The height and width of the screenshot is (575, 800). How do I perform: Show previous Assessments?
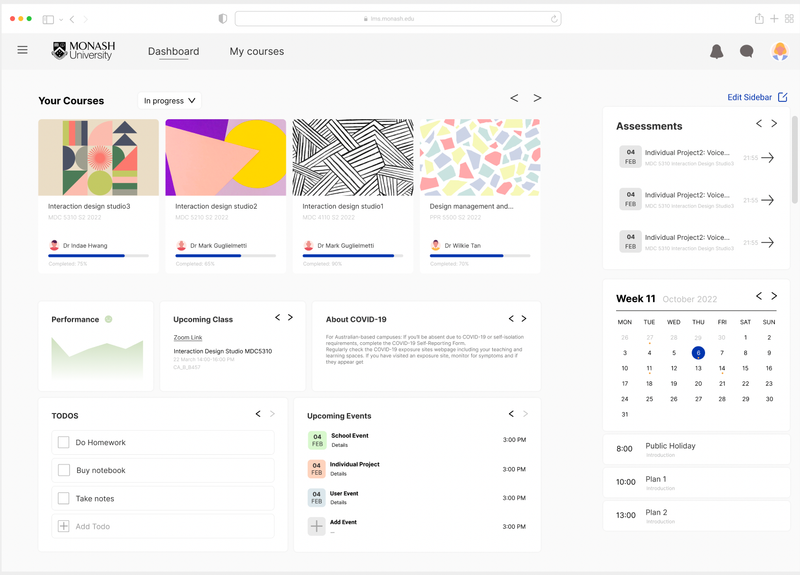tap(759, 123)
